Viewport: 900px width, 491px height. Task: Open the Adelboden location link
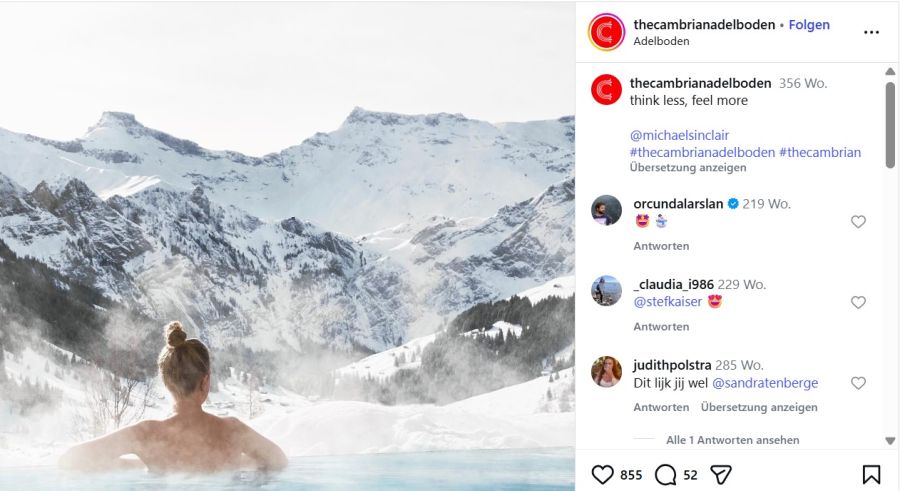661,42
